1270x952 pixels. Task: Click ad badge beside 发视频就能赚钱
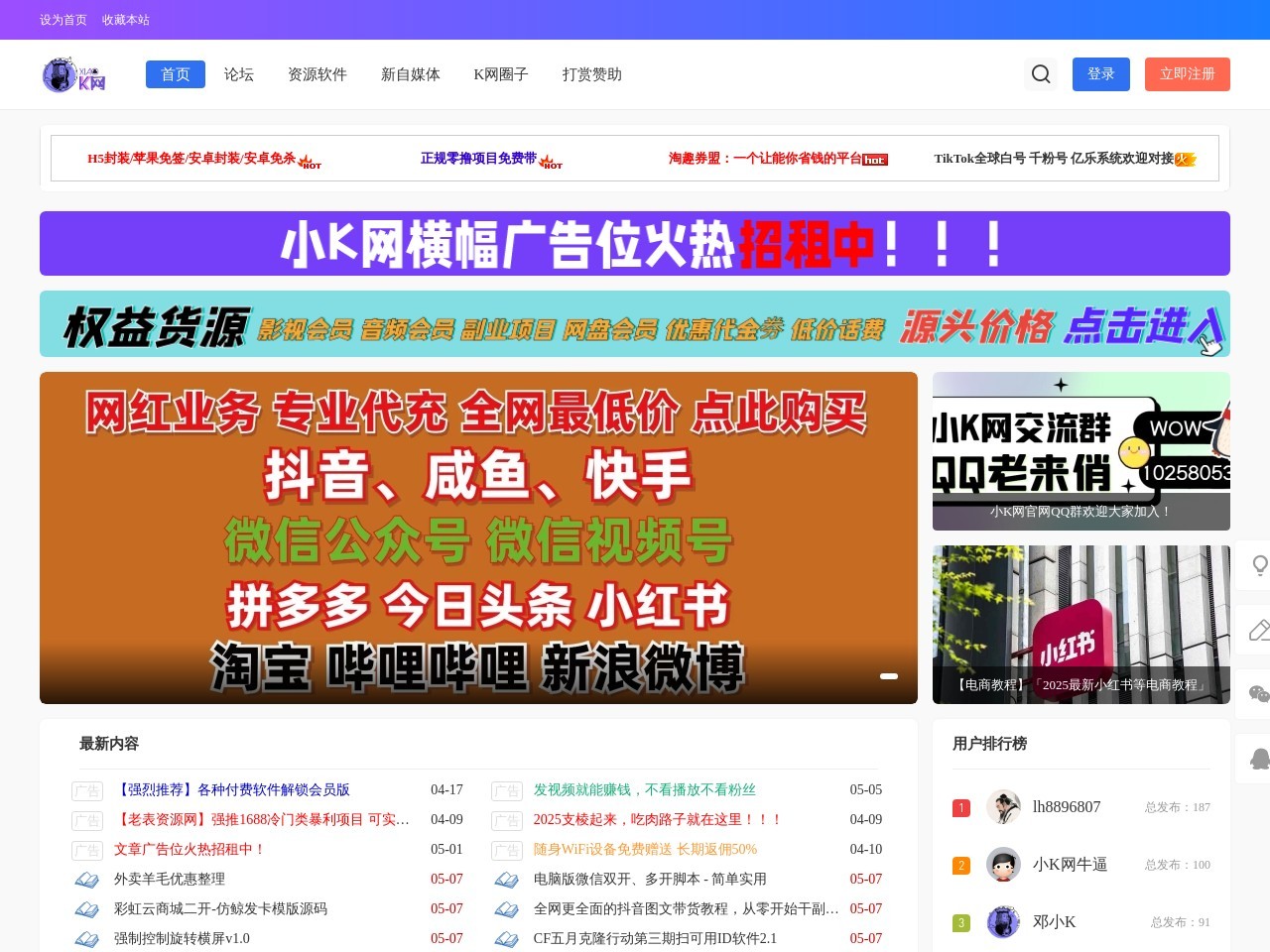(507, 791)
